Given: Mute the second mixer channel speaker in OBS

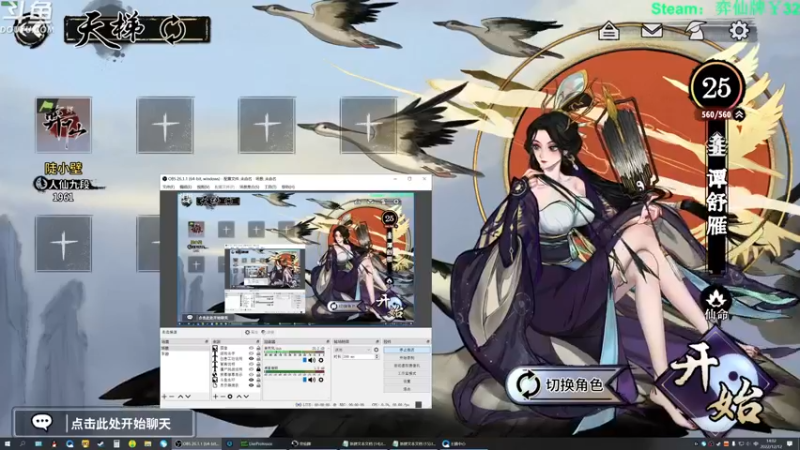Looking at the screenshot, I should (312, 380).
